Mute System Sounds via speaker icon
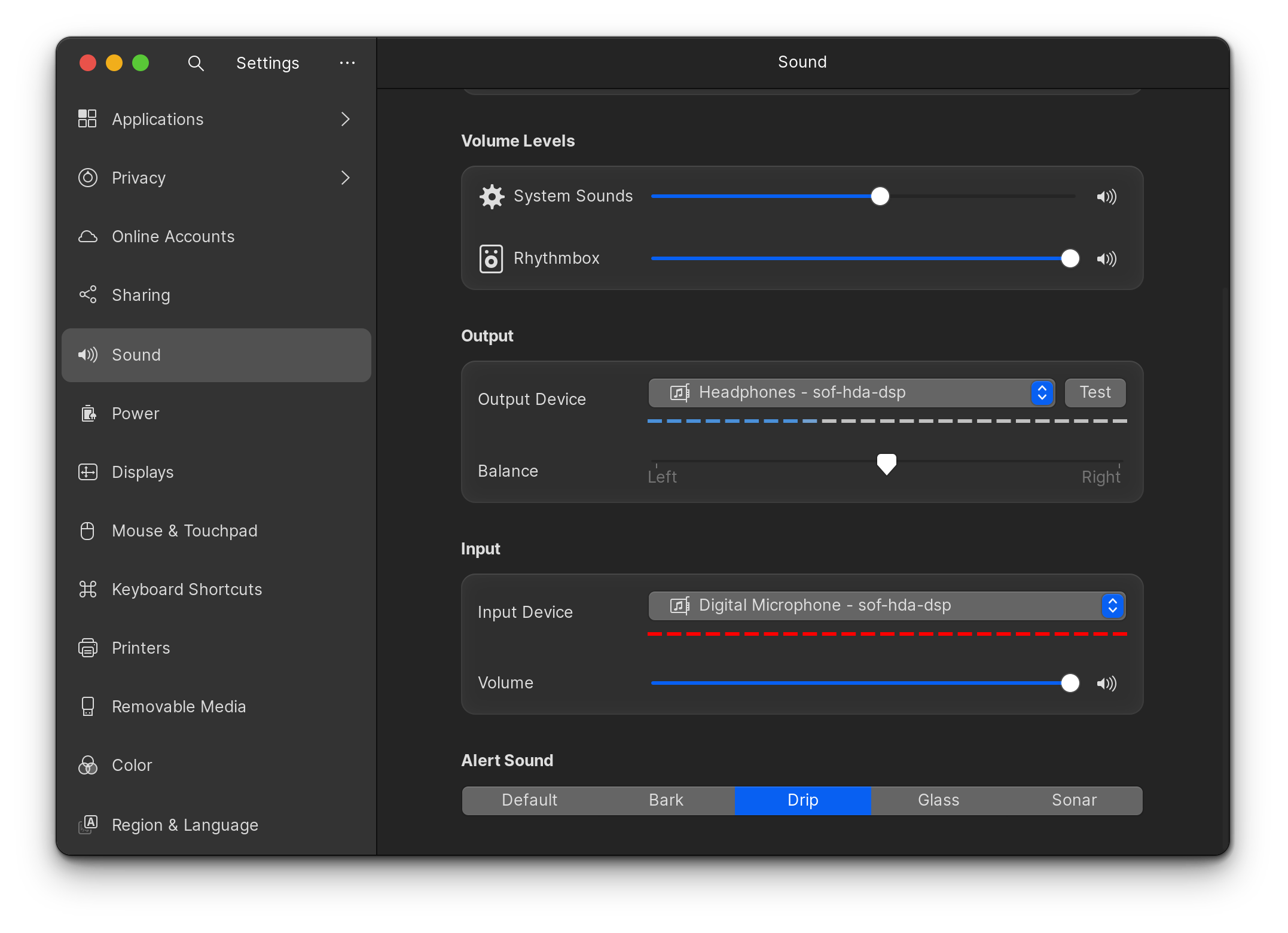Viewport: 1288px width, 933px height. point(1106,197)
